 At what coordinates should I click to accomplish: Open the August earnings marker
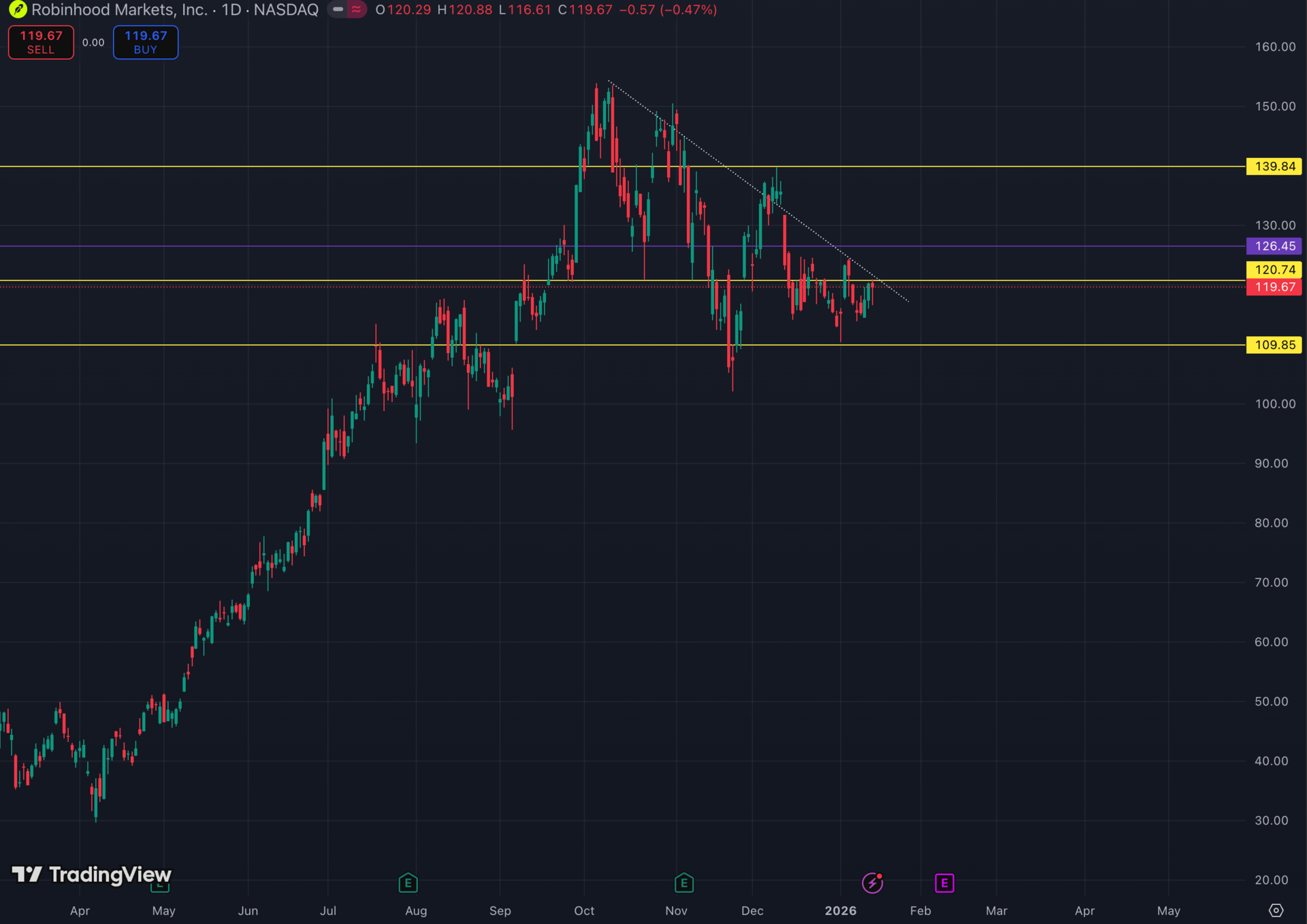[x=408, y=883]
